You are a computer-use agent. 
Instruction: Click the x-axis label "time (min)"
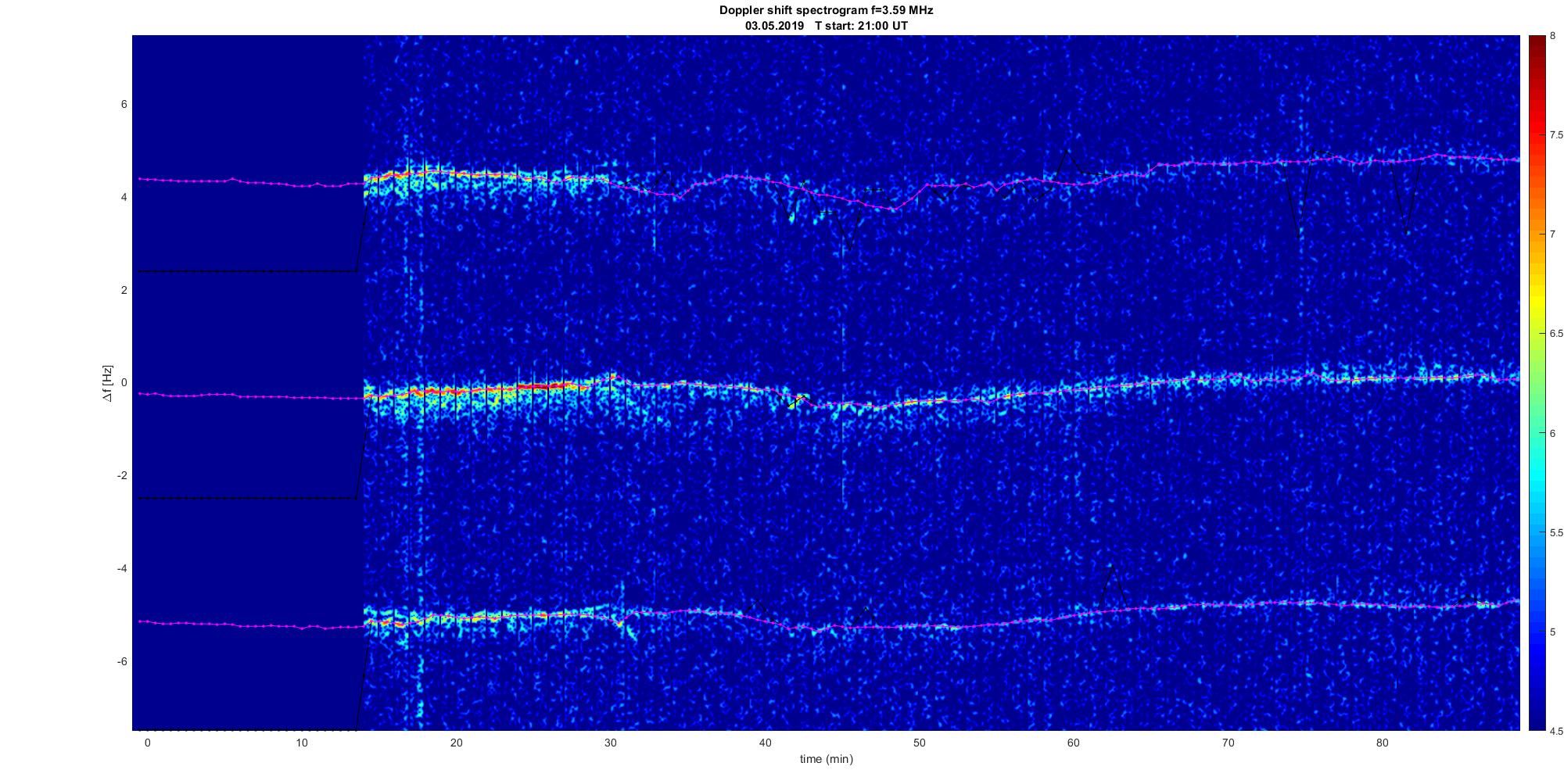[826, 759]
